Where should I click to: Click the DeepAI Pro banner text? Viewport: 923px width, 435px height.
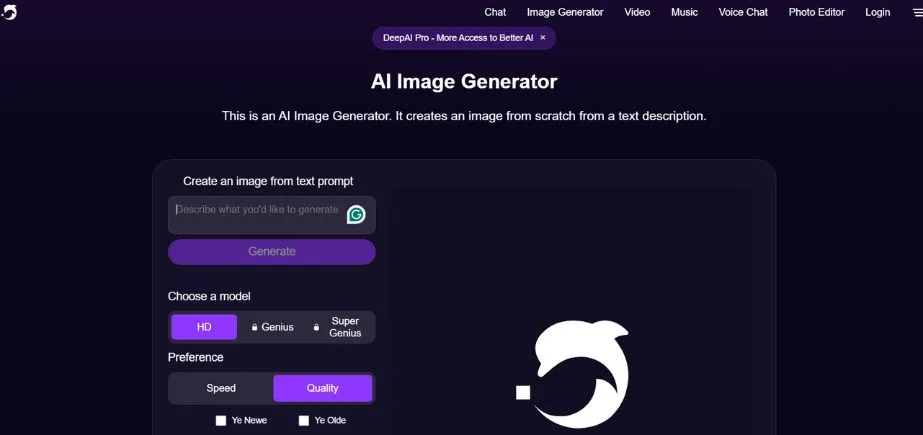458,38
